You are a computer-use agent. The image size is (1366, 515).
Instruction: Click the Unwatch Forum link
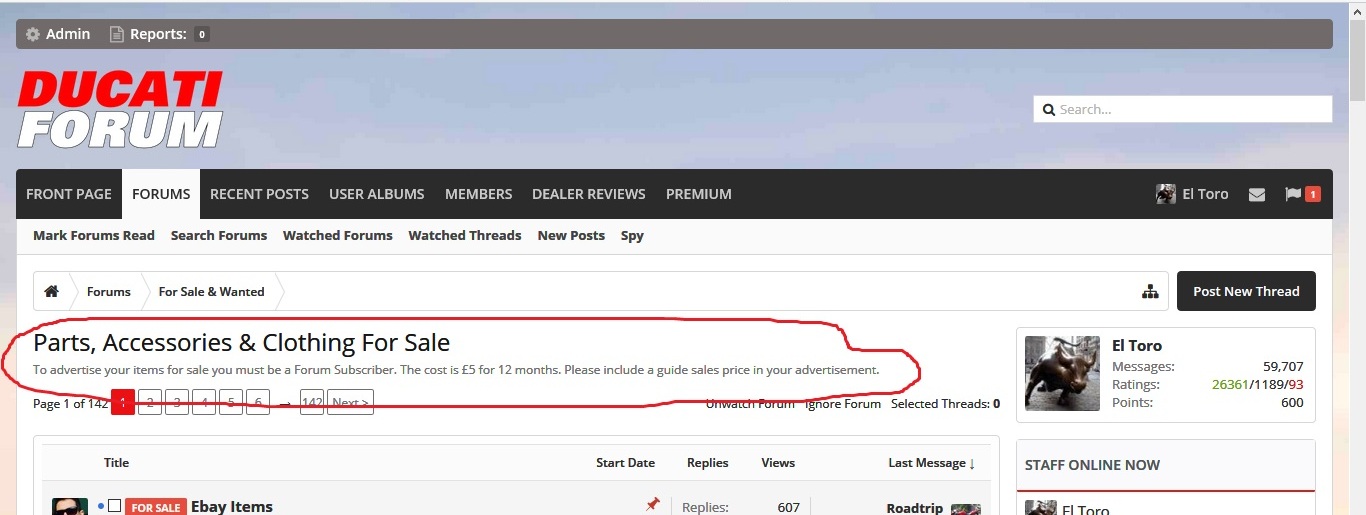coord(750,404)
